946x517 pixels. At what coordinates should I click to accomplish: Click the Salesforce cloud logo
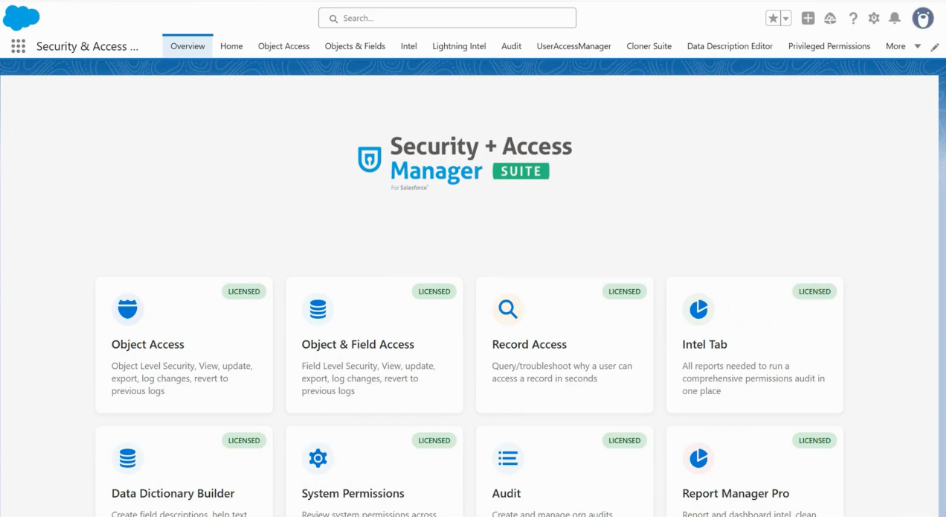[x=21, y=17]
